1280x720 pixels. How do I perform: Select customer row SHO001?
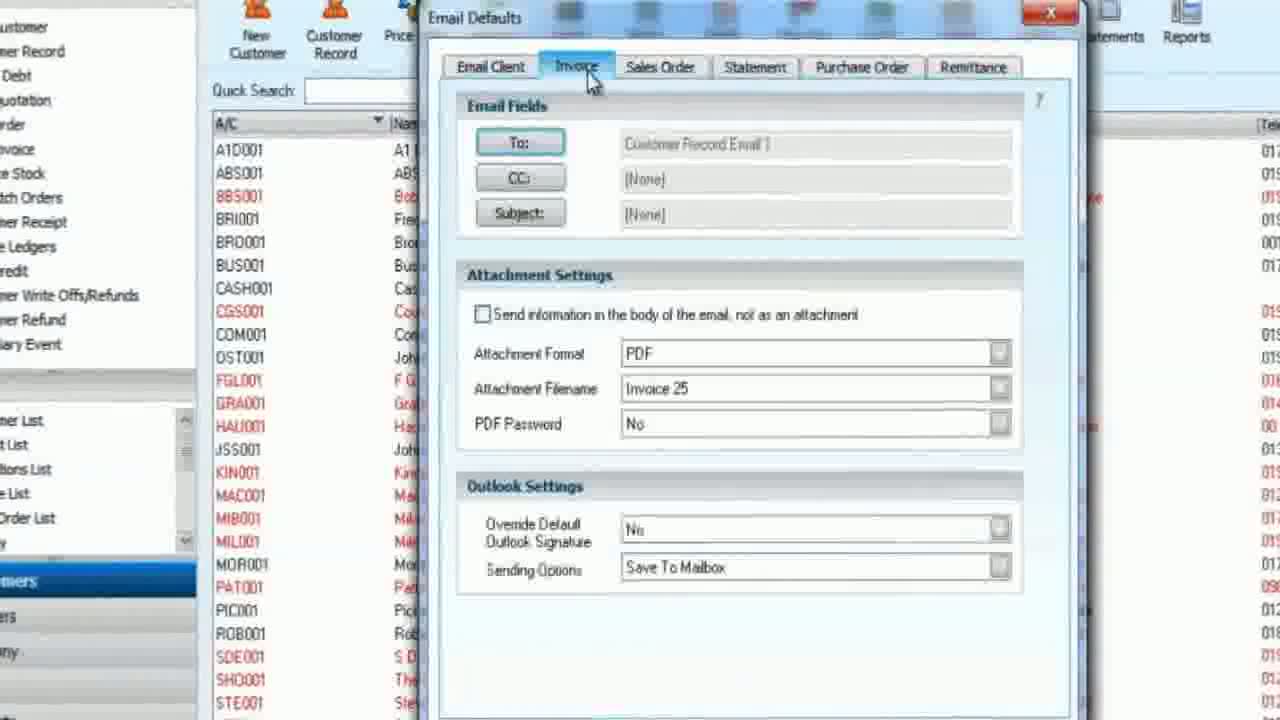tap(240, 680)
